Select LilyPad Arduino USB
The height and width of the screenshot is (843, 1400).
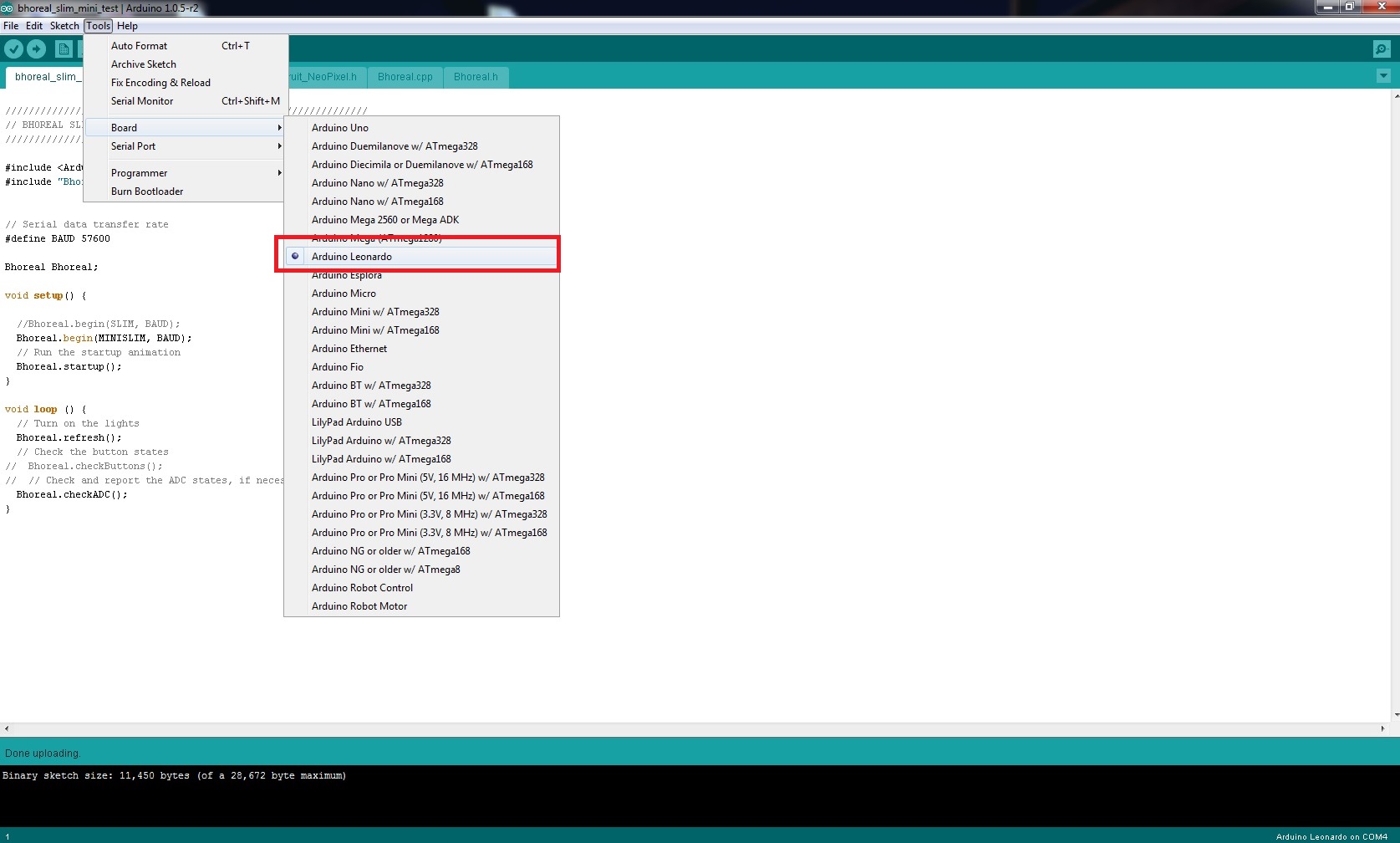[x=422, y=422]
